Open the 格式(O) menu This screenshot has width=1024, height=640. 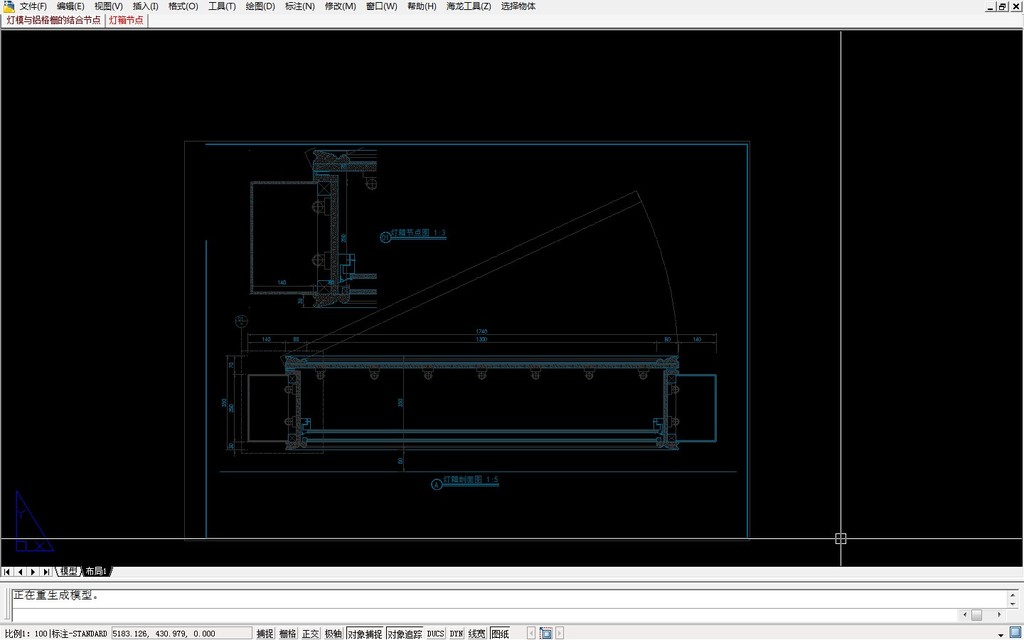[x=183, y=7]
